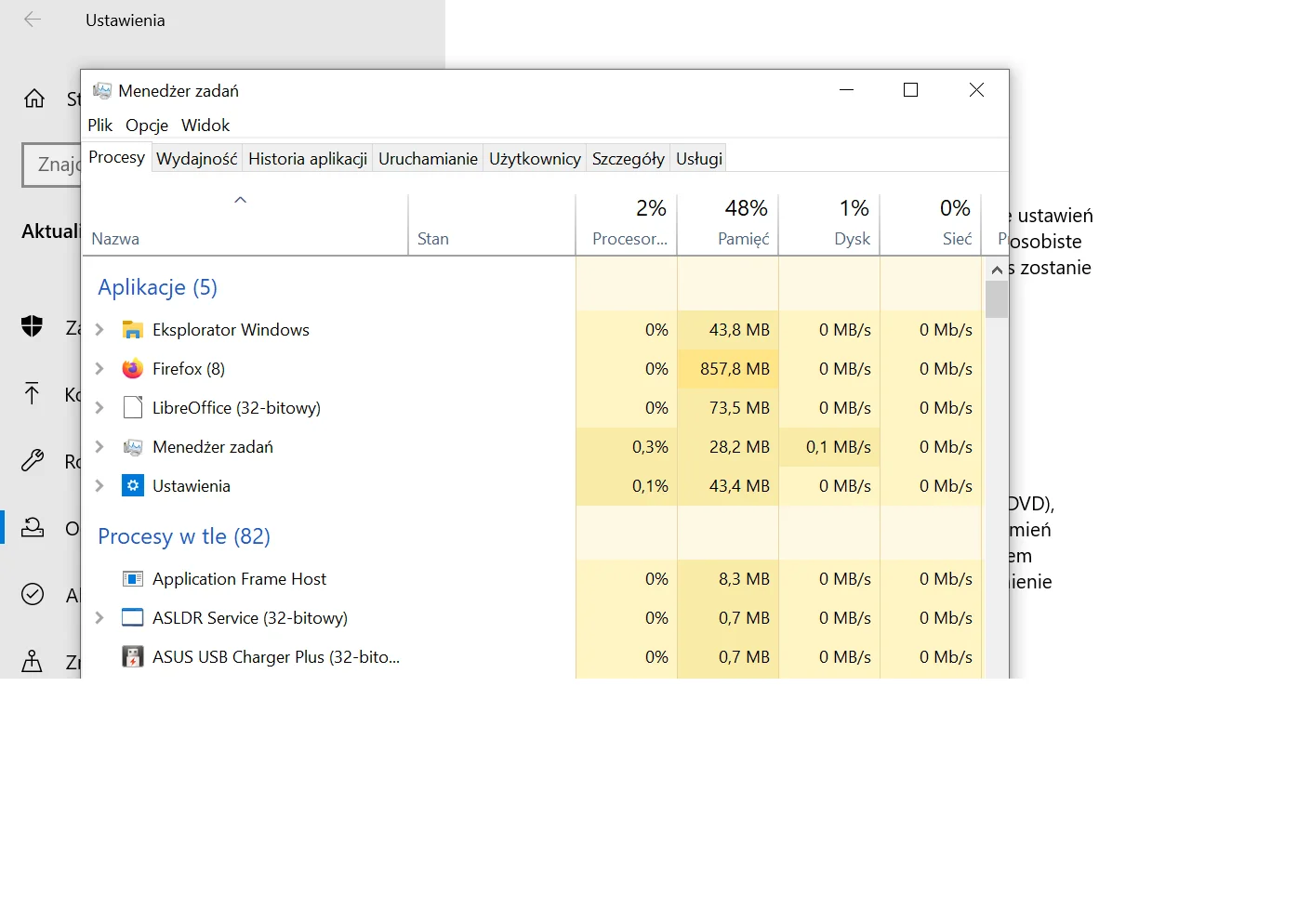The height and width of the screenshot is (924, 1311).
Task: Click the wrench icon in Settings sidebar
Action: coord(33,460)
